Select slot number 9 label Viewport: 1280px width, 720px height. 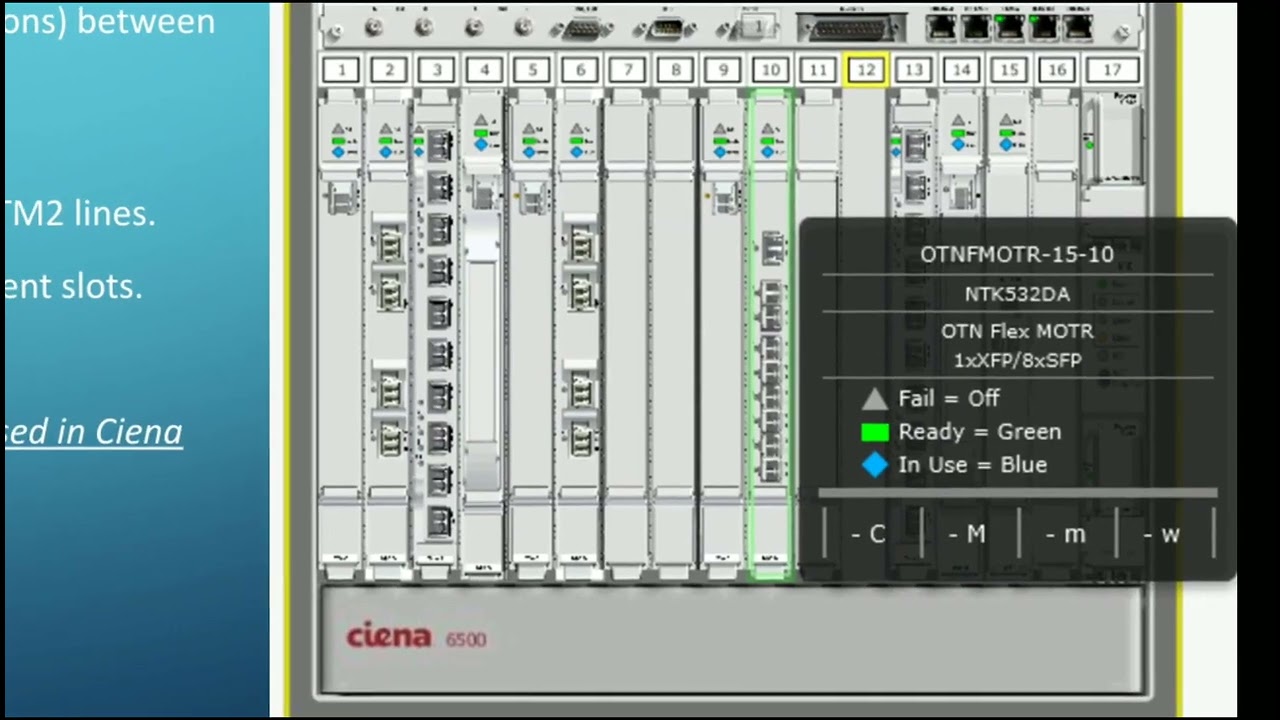(x=723, y=70)
